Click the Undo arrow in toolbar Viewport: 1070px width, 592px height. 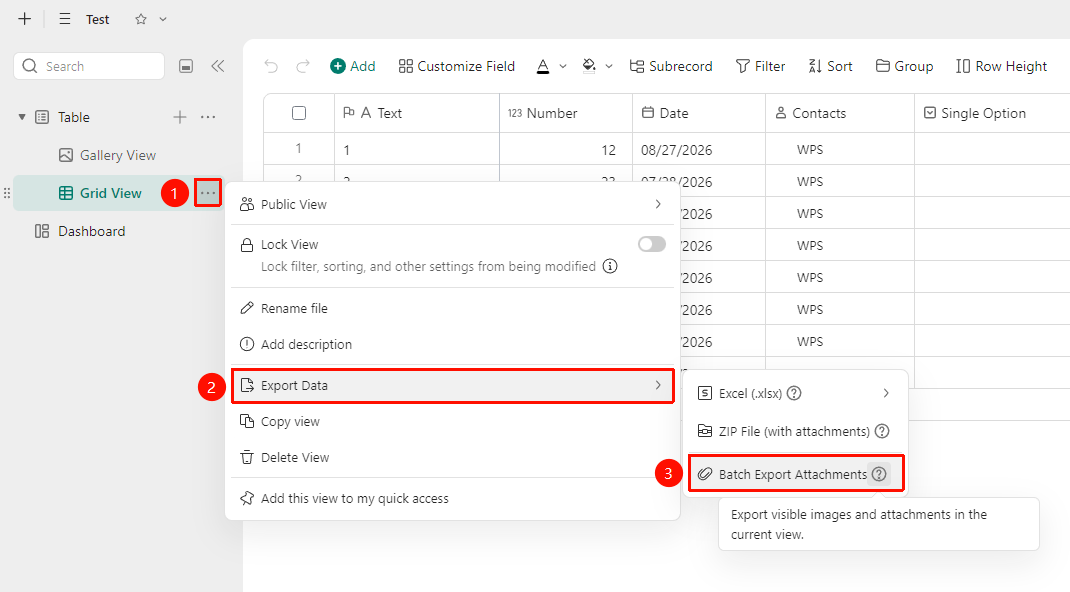pyautogui.click(x=271, y=66)
